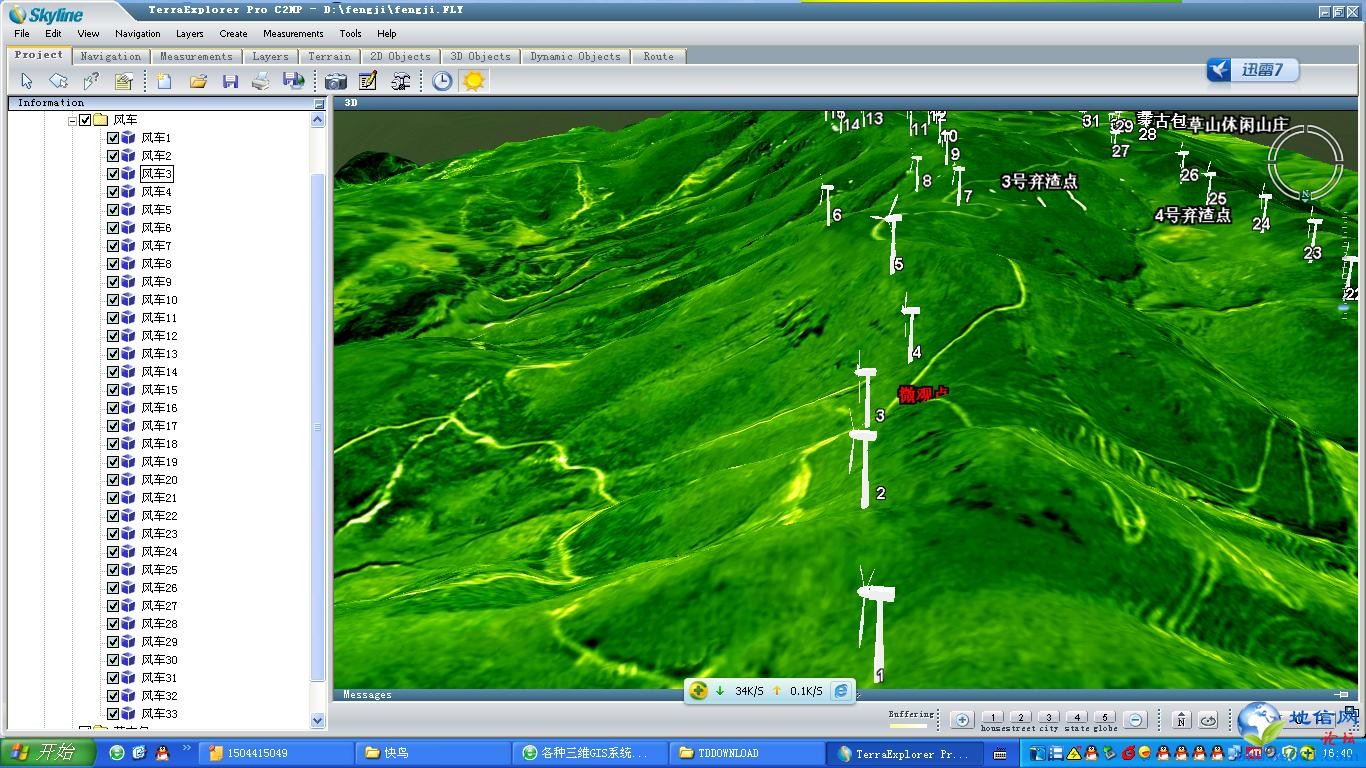Screen dimensions: 1366x768
Task: Select the 风车10 tree item
Action: [159, 300]
